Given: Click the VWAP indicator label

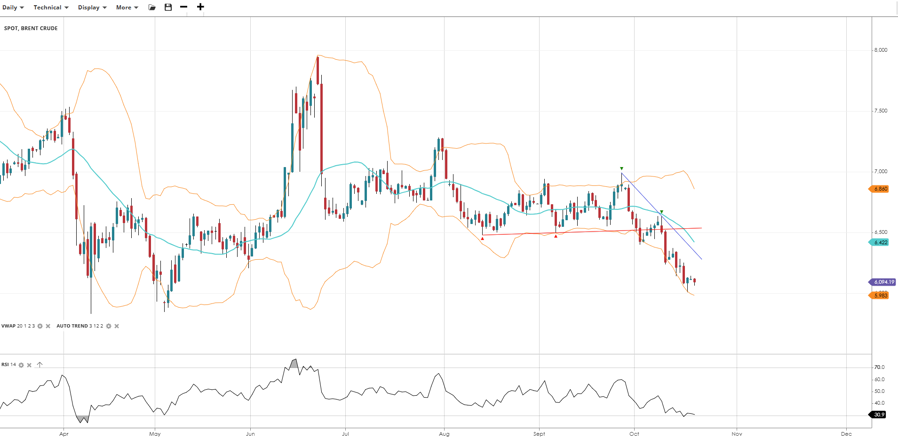Looking at the screenshot, I should pyautogui.click(x=9, y=326).
